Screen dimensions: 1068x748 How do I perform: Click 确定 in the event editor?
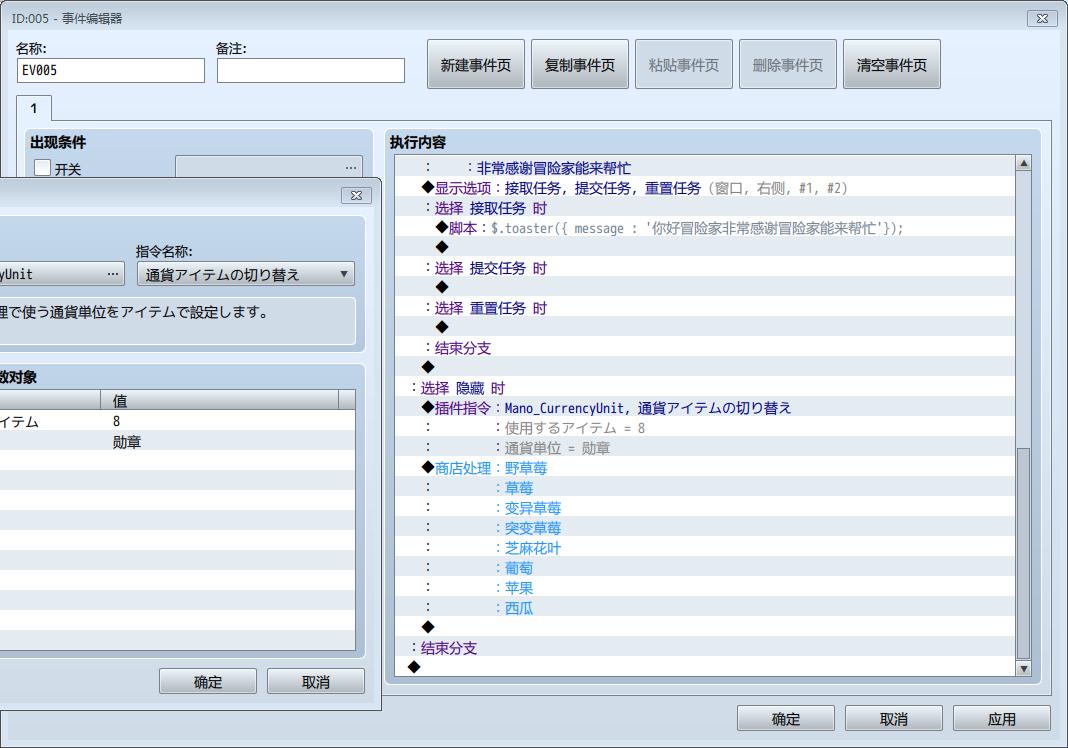pos(785,718)
